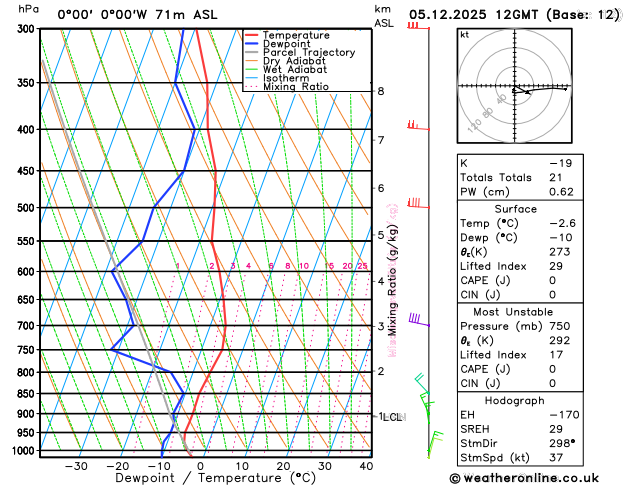Screen dimensions: 629x486
Task: Click the 'Surface' section heading
Action: click(x=515, y=209)
